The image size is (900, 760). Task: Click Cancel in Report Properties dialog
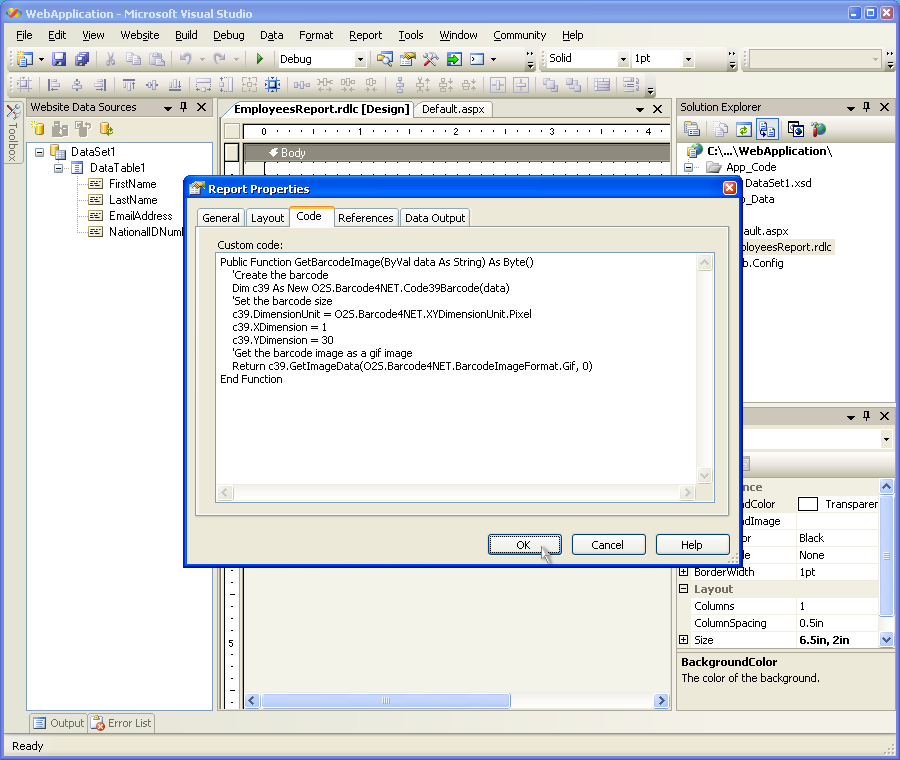click(x=607, y=545)
